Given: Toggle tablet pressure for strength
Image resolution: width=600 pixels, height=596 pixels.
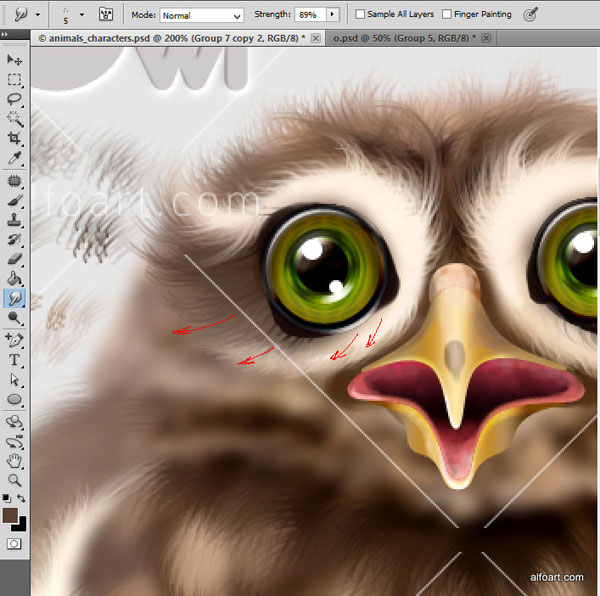Looking at the screenshot, I should point(530,15).
